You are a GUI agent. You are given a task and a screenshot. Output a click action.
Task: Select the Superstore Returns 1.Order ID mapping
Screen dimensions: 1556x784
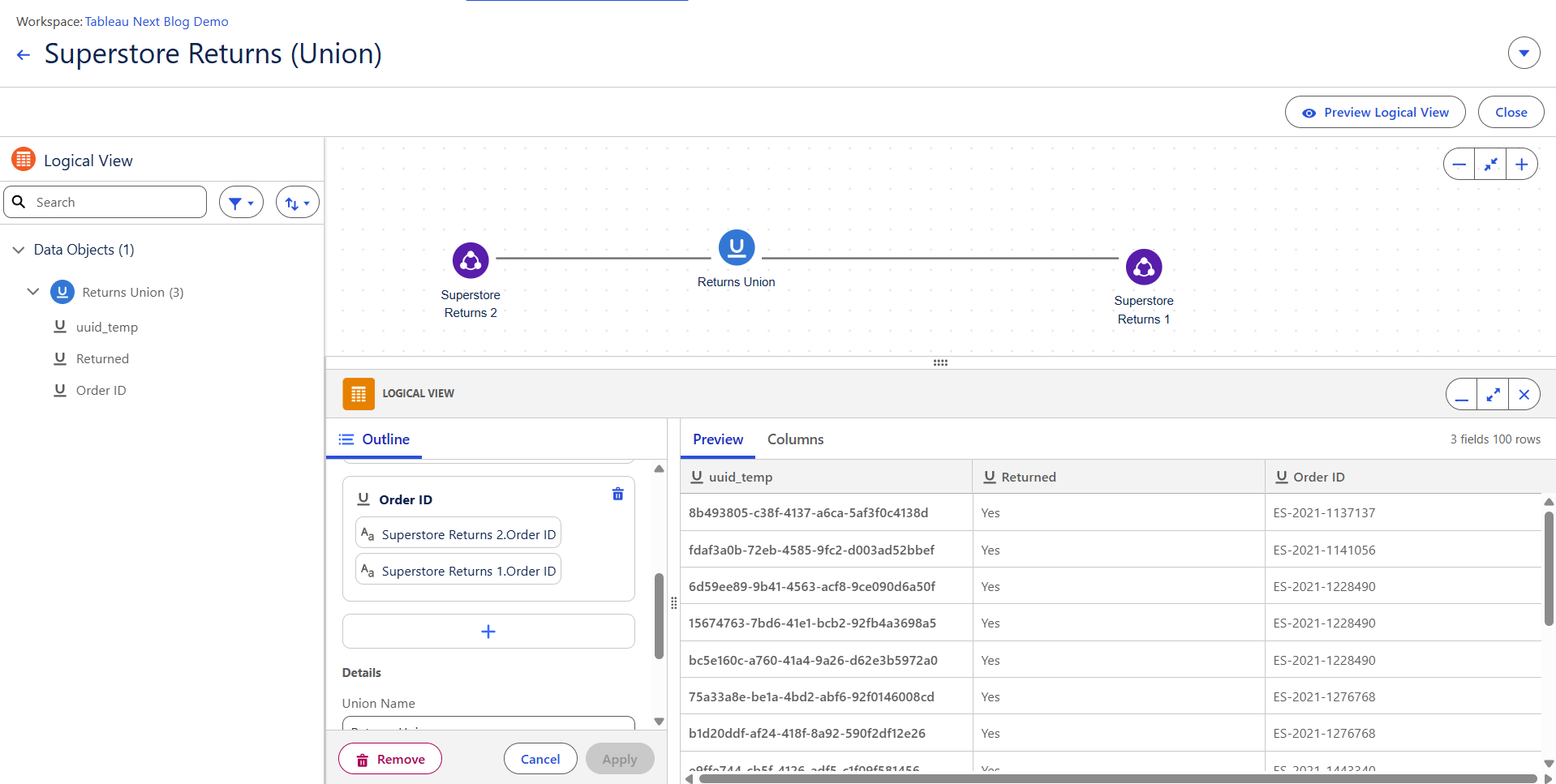458,571
